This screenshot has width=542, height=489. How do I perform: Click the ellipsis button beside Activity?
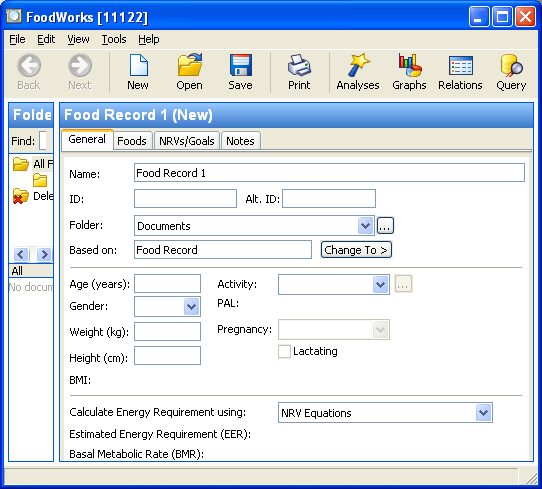(403, 284)
